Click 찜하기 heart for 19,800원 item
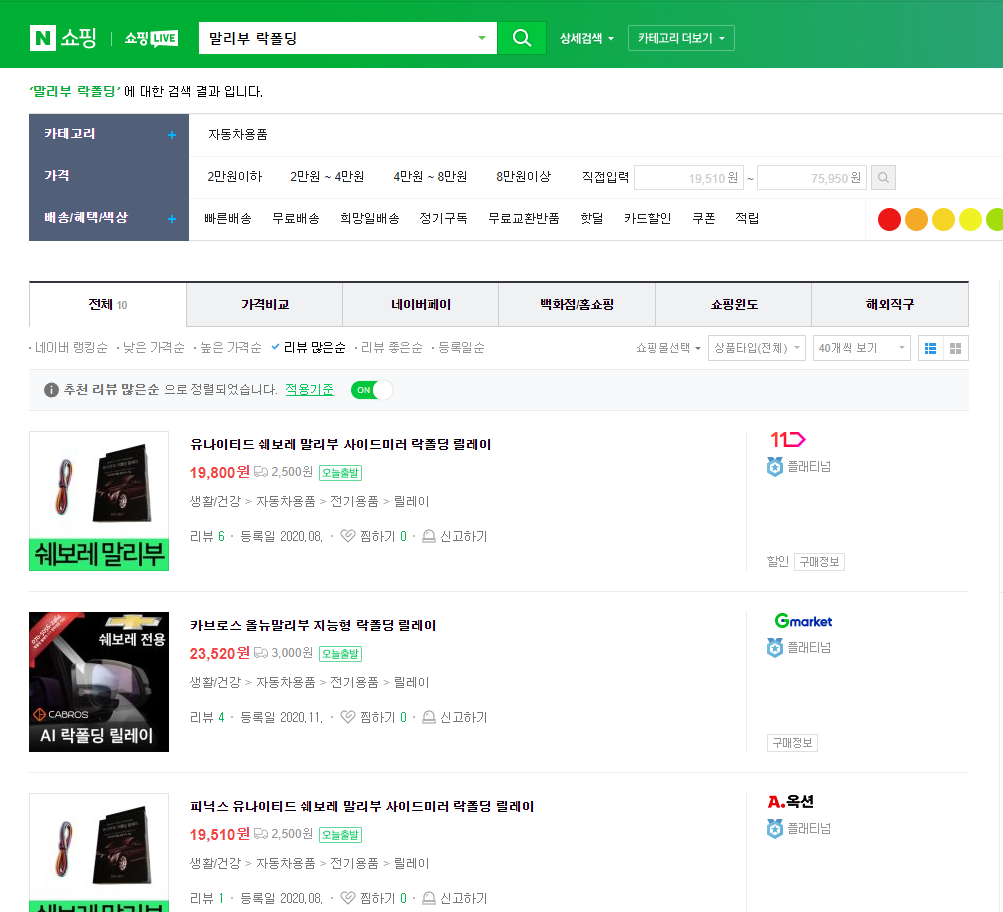 (347, 536)
